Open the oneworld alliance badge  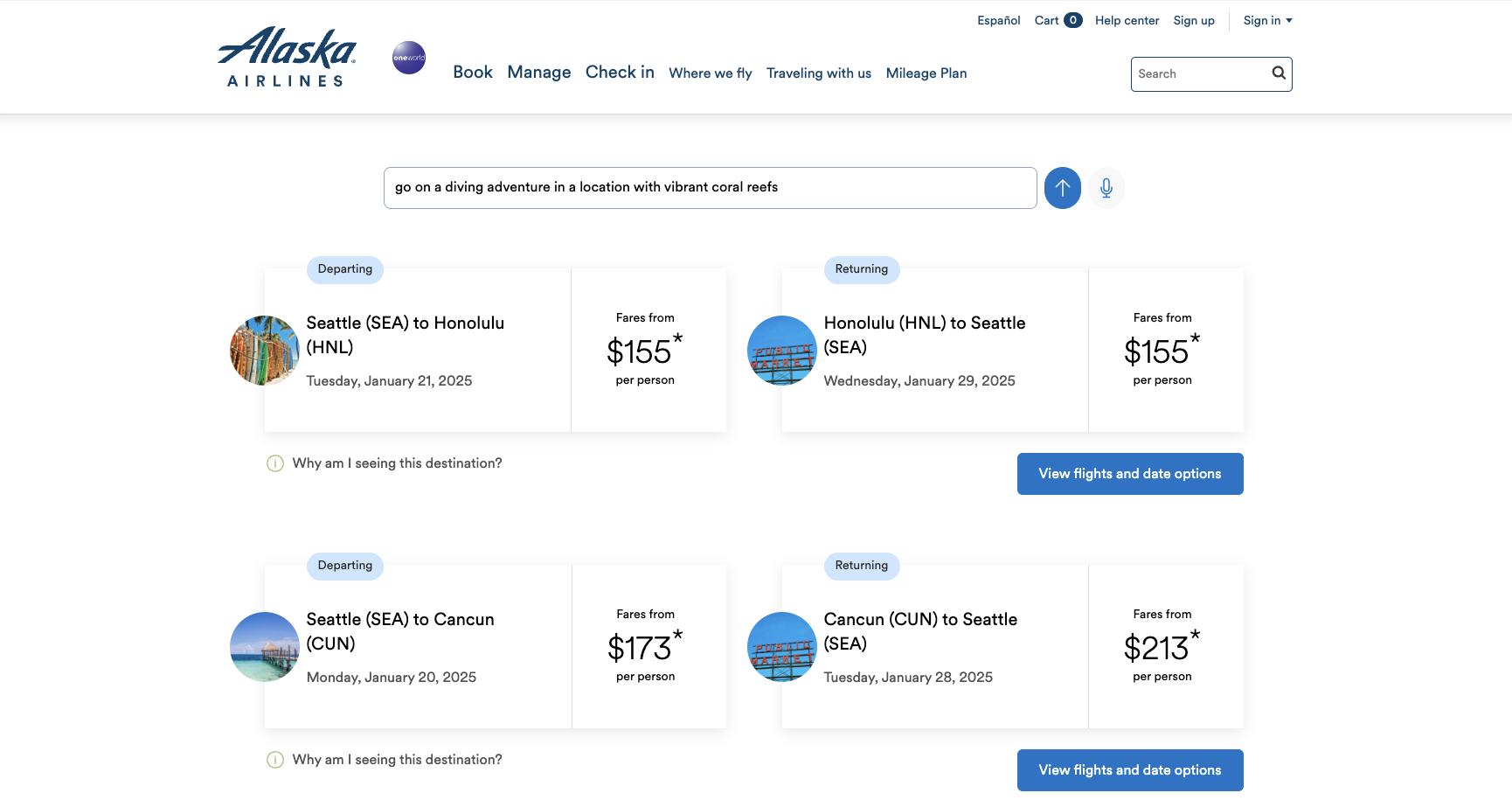(409, 58)
